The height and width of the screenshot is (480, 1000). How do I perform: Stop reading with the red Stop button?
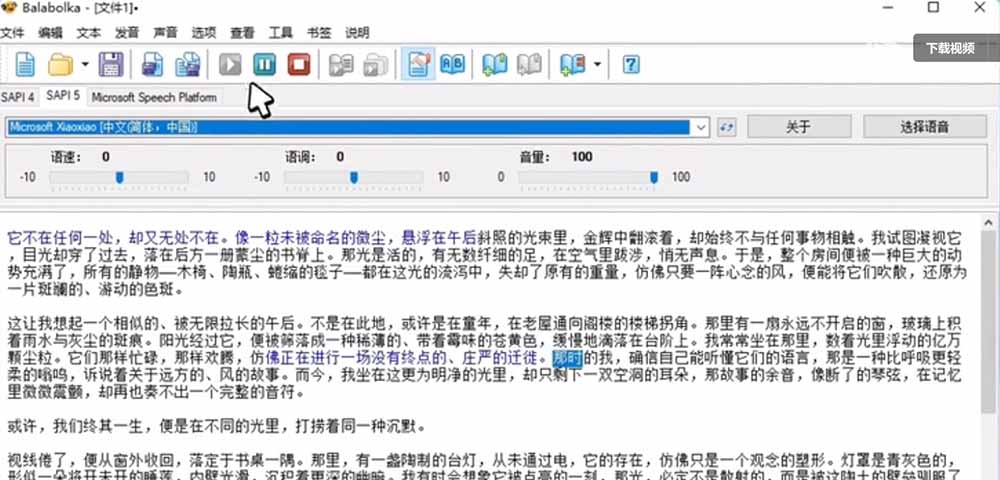(x=298, y=64)
